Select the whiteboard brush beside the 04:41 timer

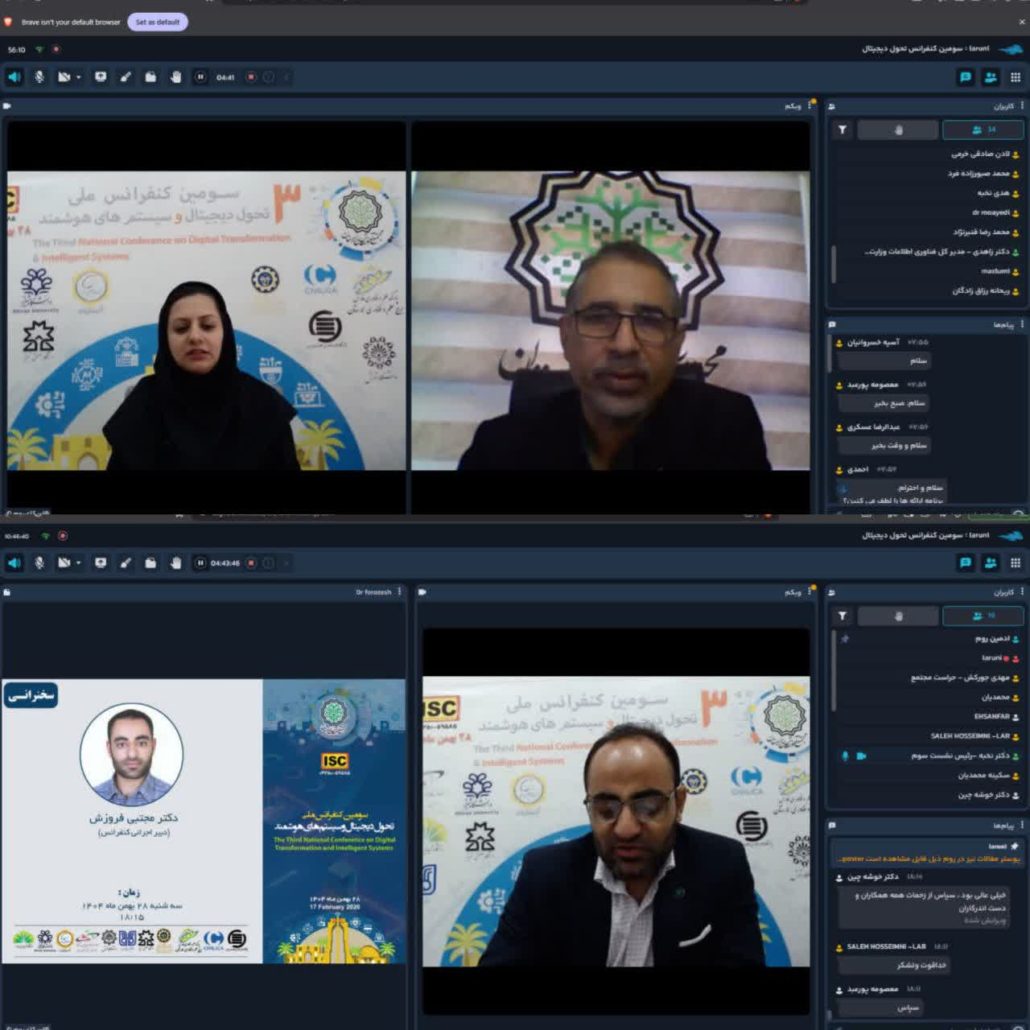pos(126,77)
